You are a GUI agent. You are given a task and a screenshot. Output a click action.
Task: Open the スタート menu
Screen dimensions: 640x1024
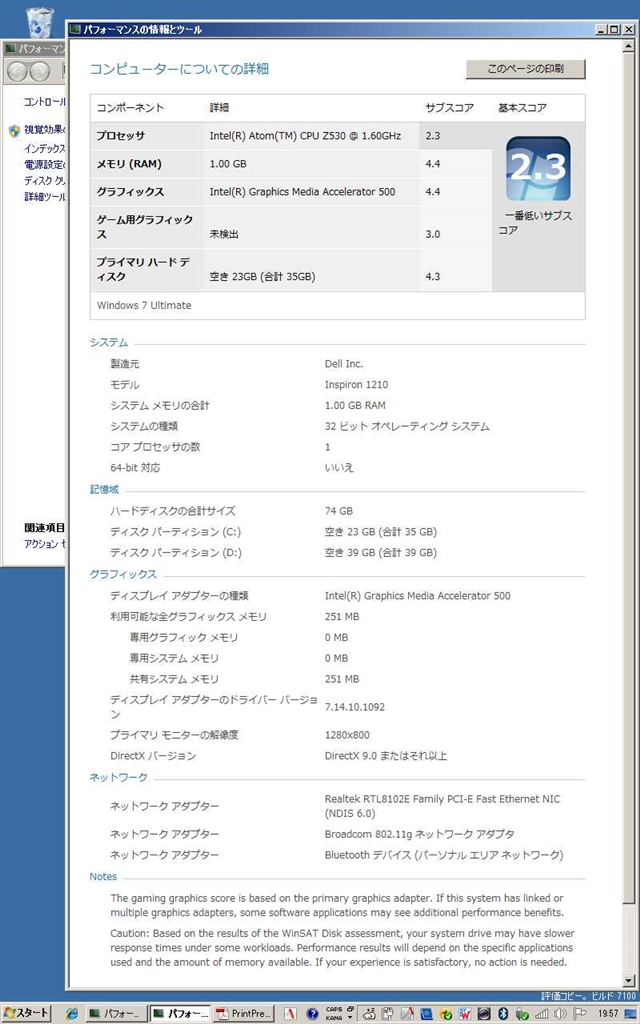[x=26, y=1014]
